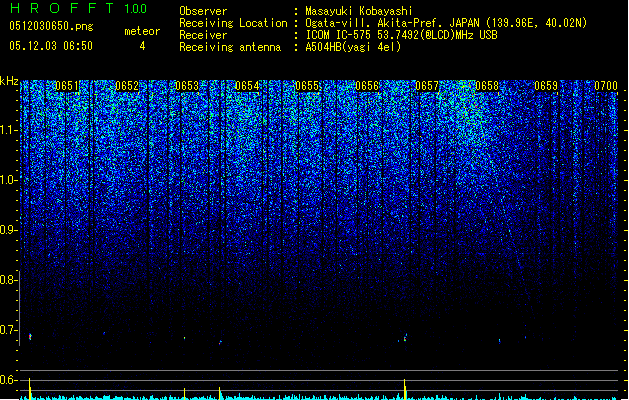Click the observer name Masayuki Kobayashi
The width and height of the screenshot is (629, 400).
(x=359, y=11)
